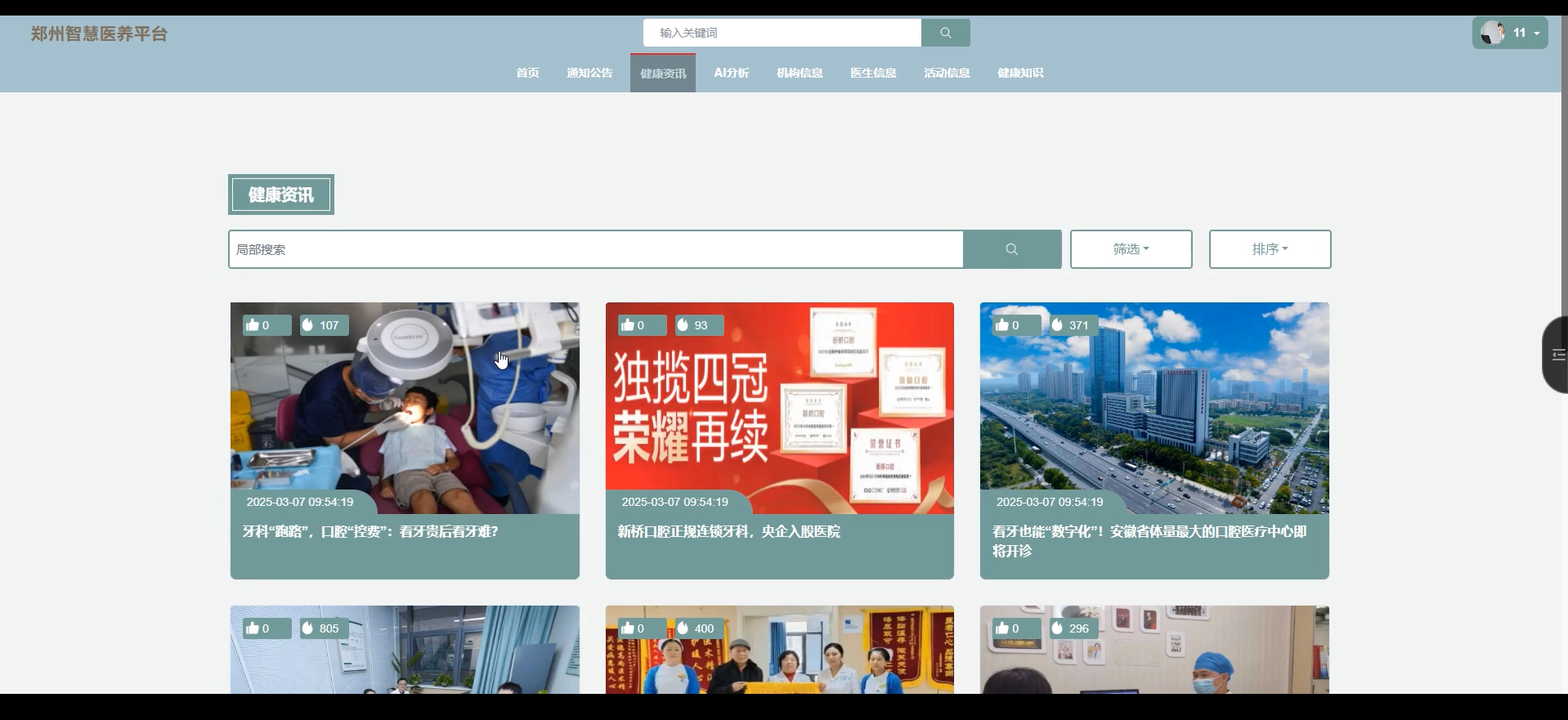1568x720 pixels.
Task: Click thumbs-up on the 805-views card
Action: (x=253, y=628)
